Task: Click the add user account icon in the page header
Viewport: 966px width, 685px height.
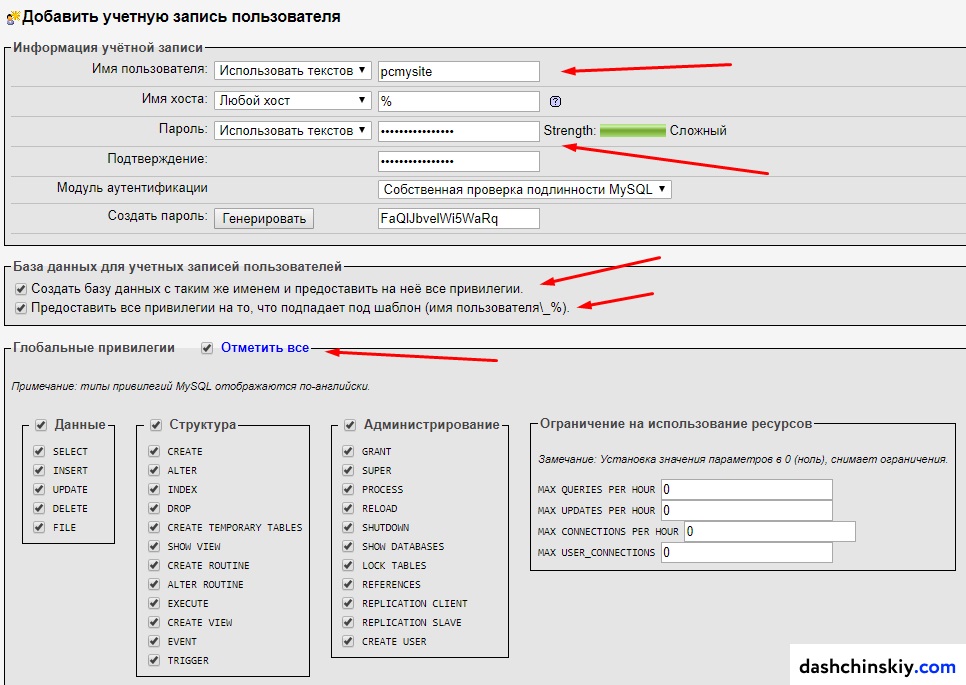Action: (x=14, y=16)
